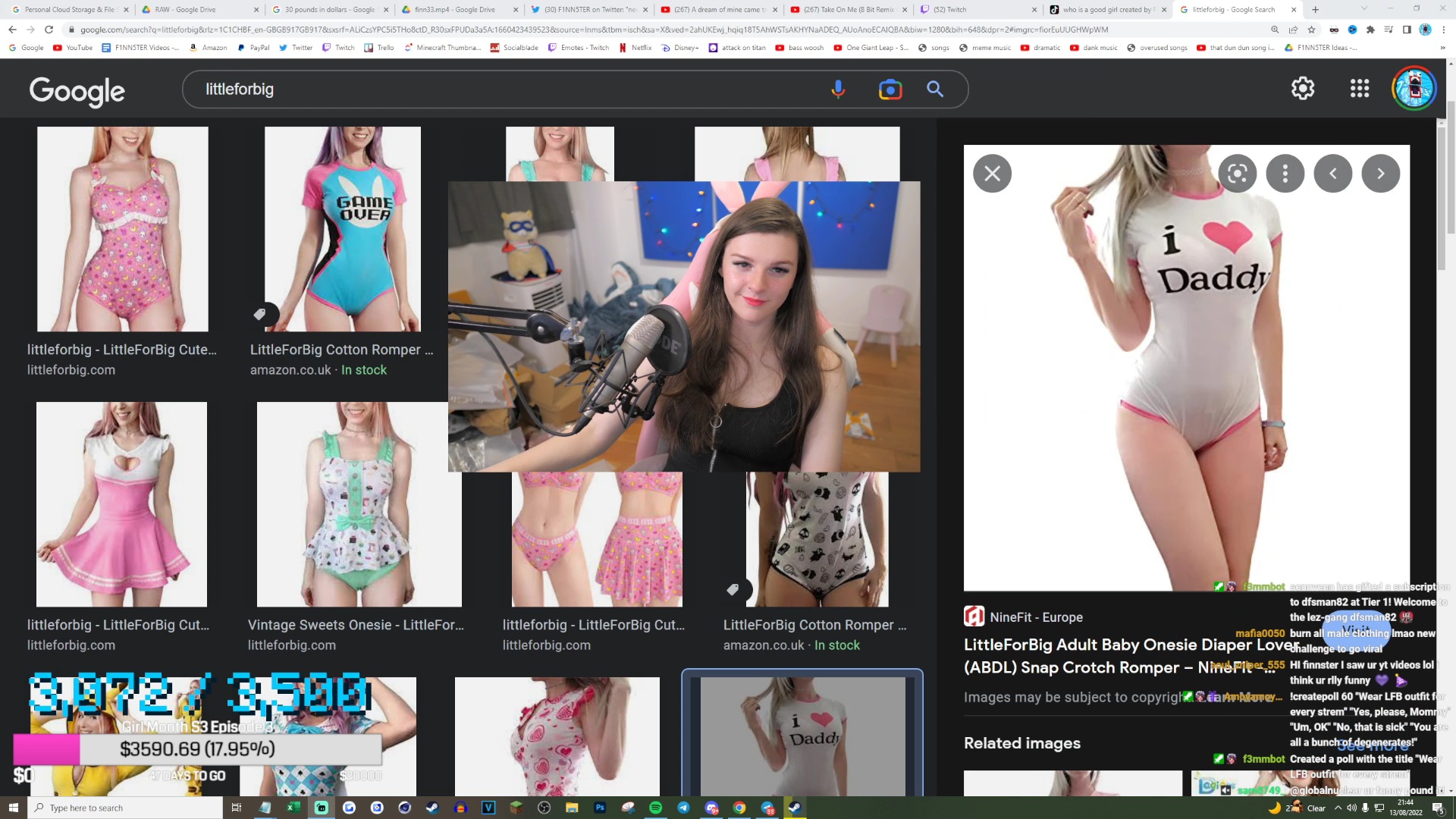This screenshot has width=1456, height=819.
Task: Open Spotify from the taskbar
Action: pyautogui.click(x=656, y=808)
